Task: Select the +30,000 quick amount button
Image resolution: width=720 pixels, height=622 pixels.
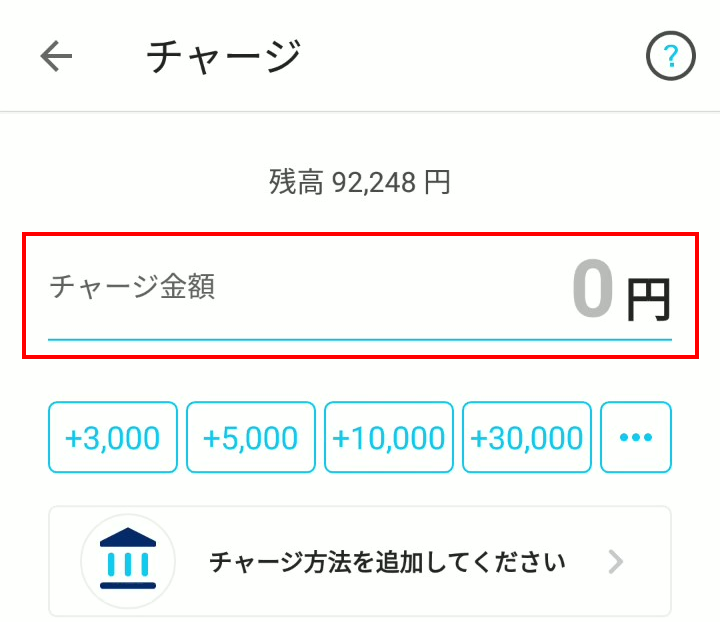Action: (526, 437)
